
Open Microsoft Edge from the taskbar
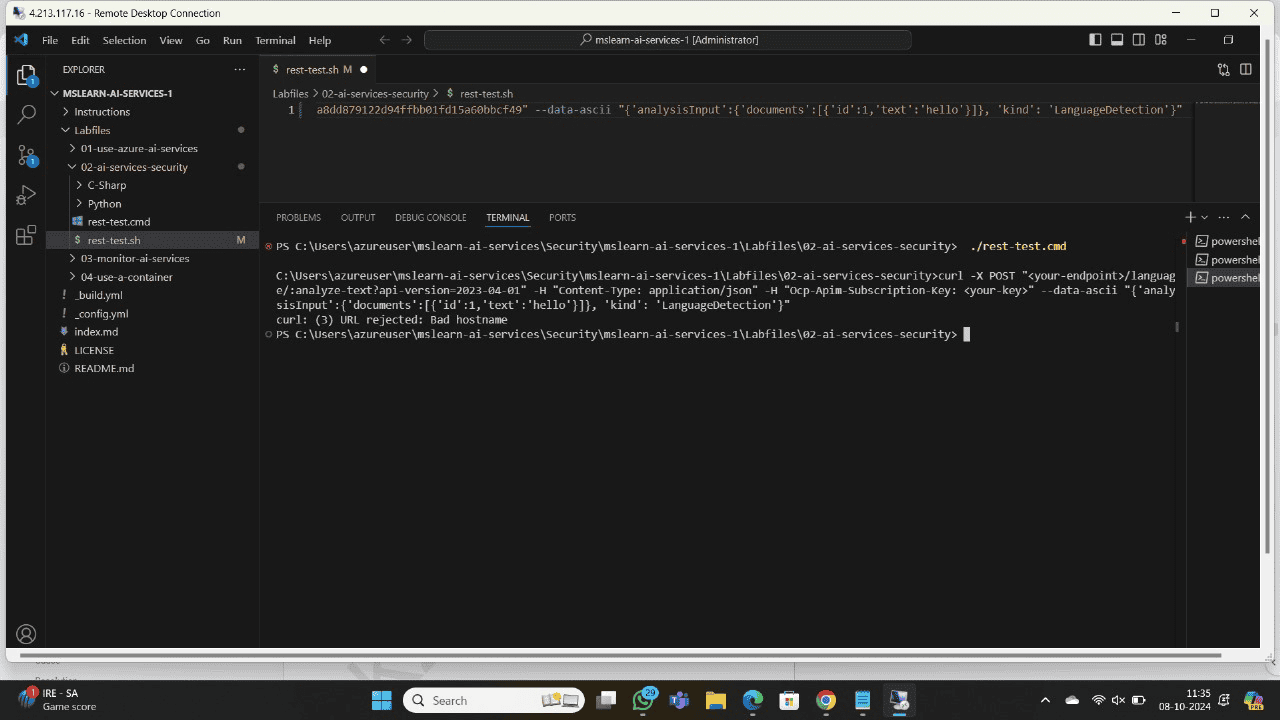[752, 700]
